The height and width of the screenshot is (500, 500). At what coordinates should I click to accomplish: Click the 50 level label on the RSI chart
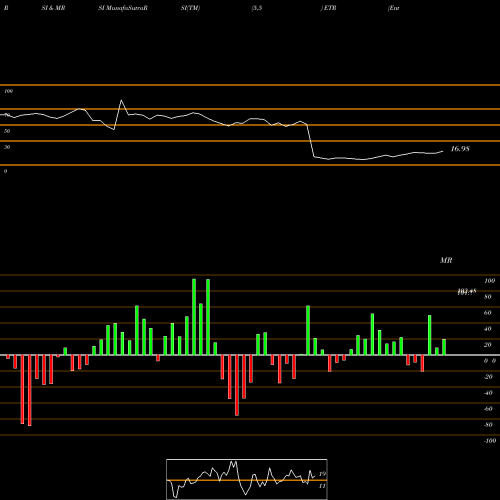click(x=7, y=131)
